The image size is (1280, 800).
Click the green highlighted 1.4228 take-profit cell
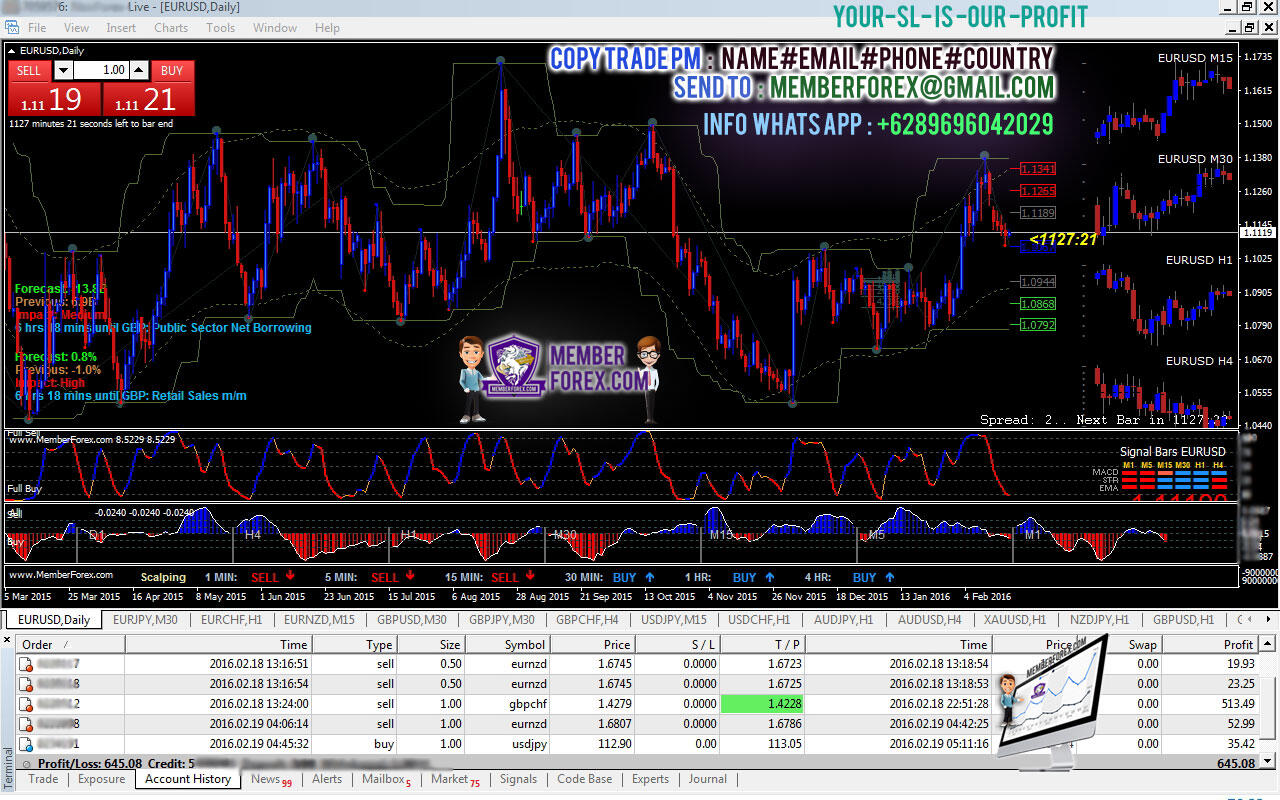pos(762,704)
